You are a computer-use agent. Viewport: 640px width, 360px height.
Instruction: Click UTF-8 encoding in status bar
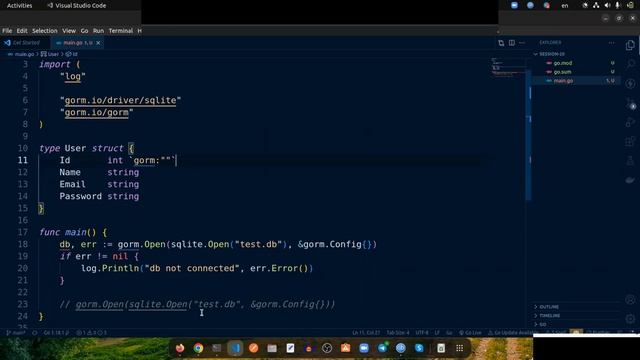click(x=422, y=333)
